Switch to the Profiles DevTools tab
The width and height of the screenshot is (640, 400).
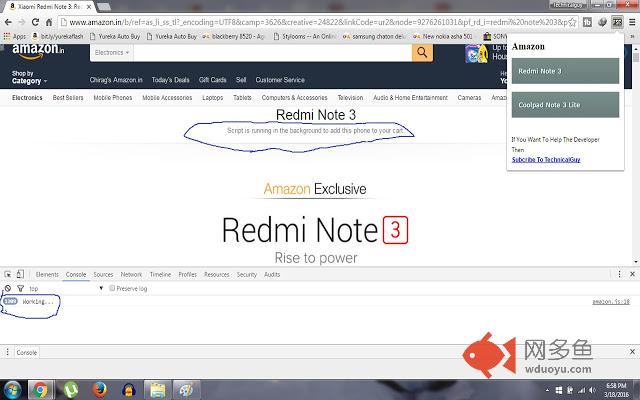(x=188, y=274)
